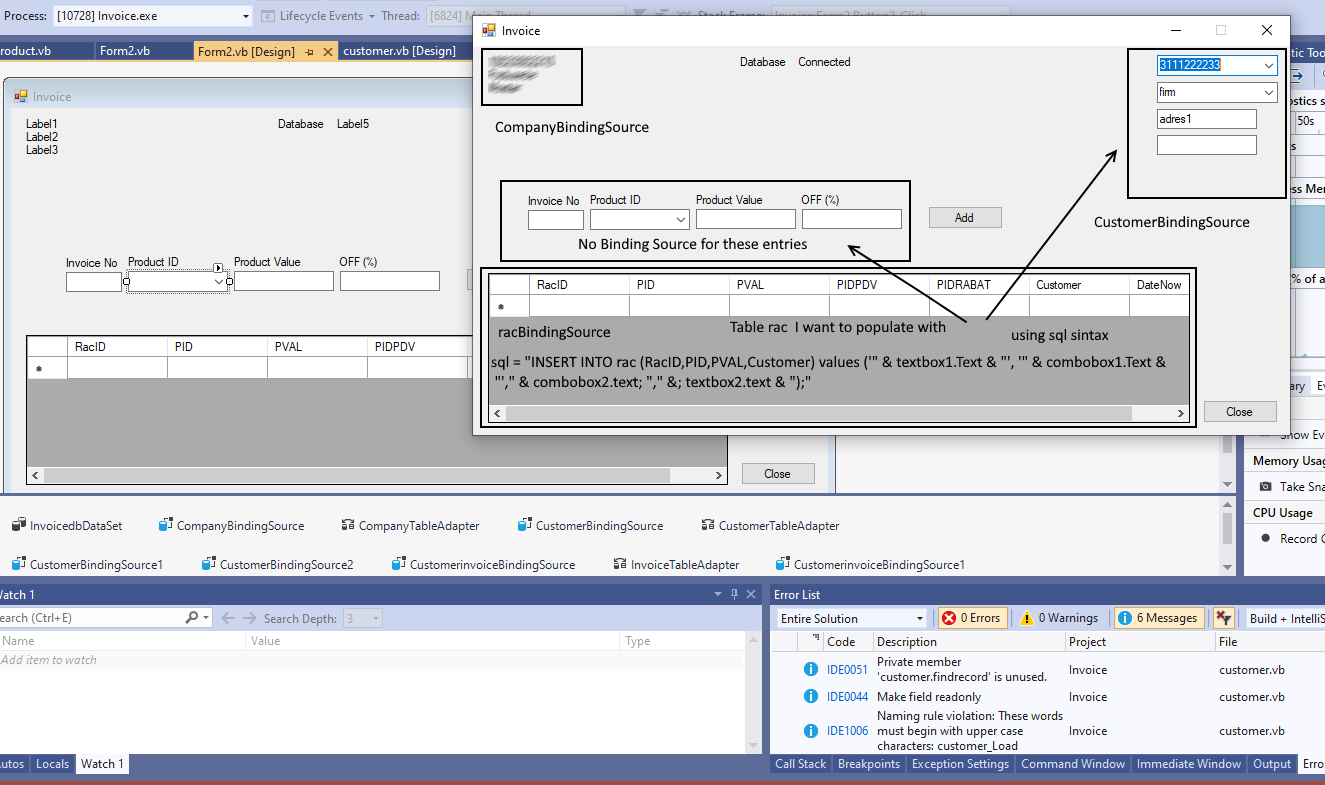This screenshot has height=785, width=1325.
Task: Click the Invoice window app icon
Action: coord(489,30)
